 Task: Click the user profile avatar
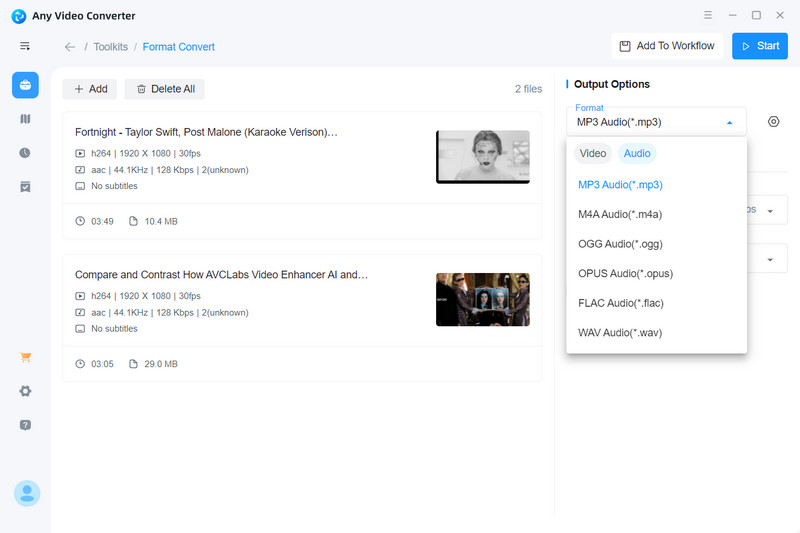coord(26,492)
